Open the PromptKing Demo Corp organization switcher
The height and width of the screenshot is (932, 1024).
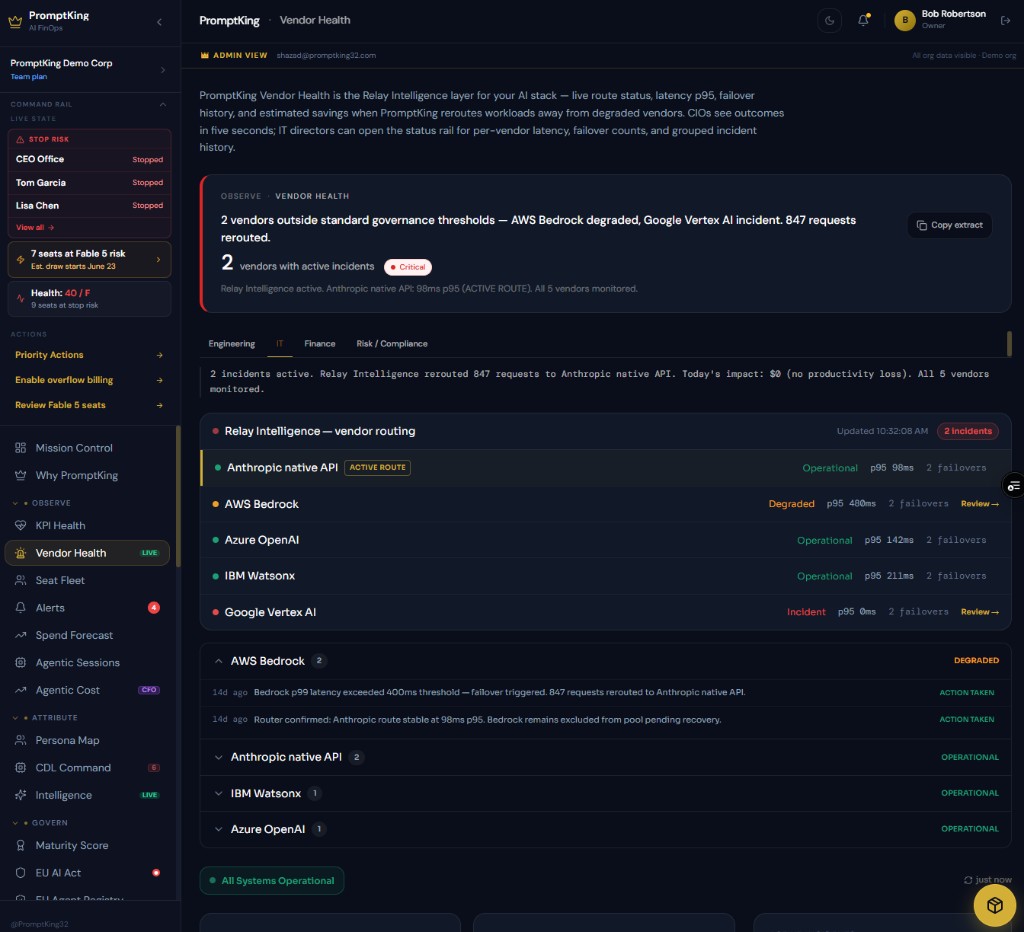tap(89, 69)
